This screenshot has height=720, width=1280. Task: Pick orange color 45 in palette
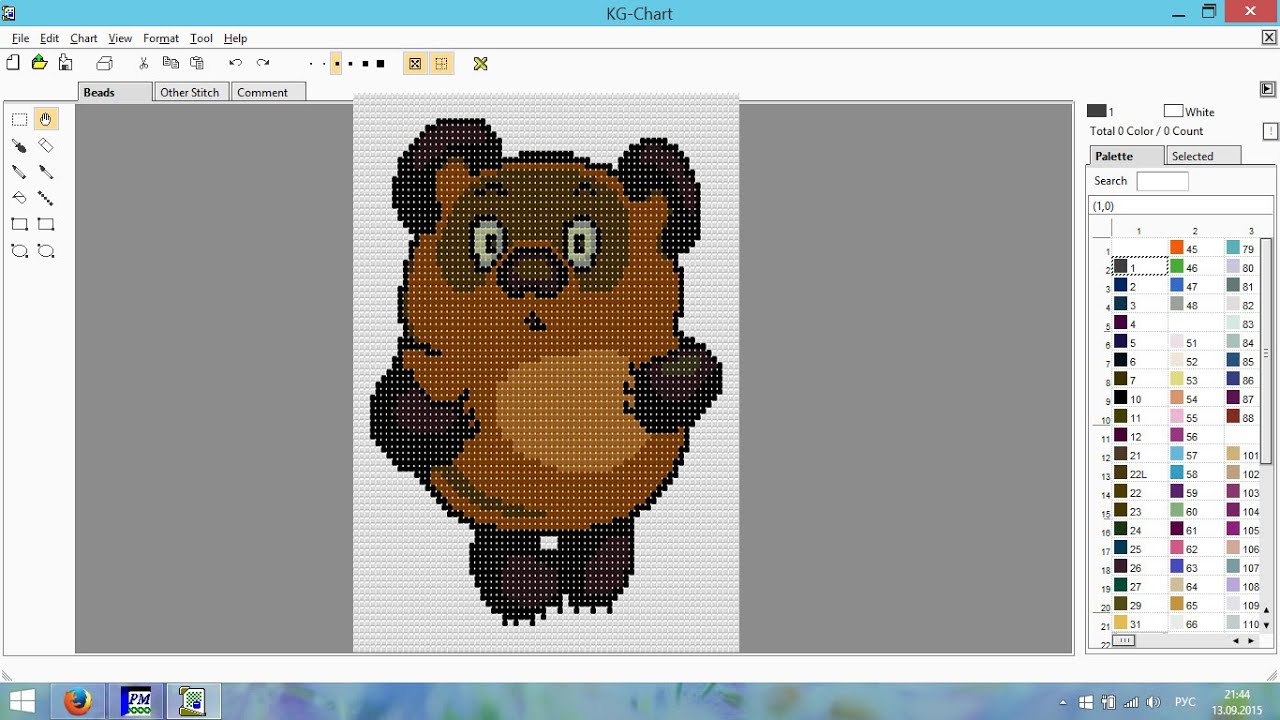click(x=1177, y=248)
